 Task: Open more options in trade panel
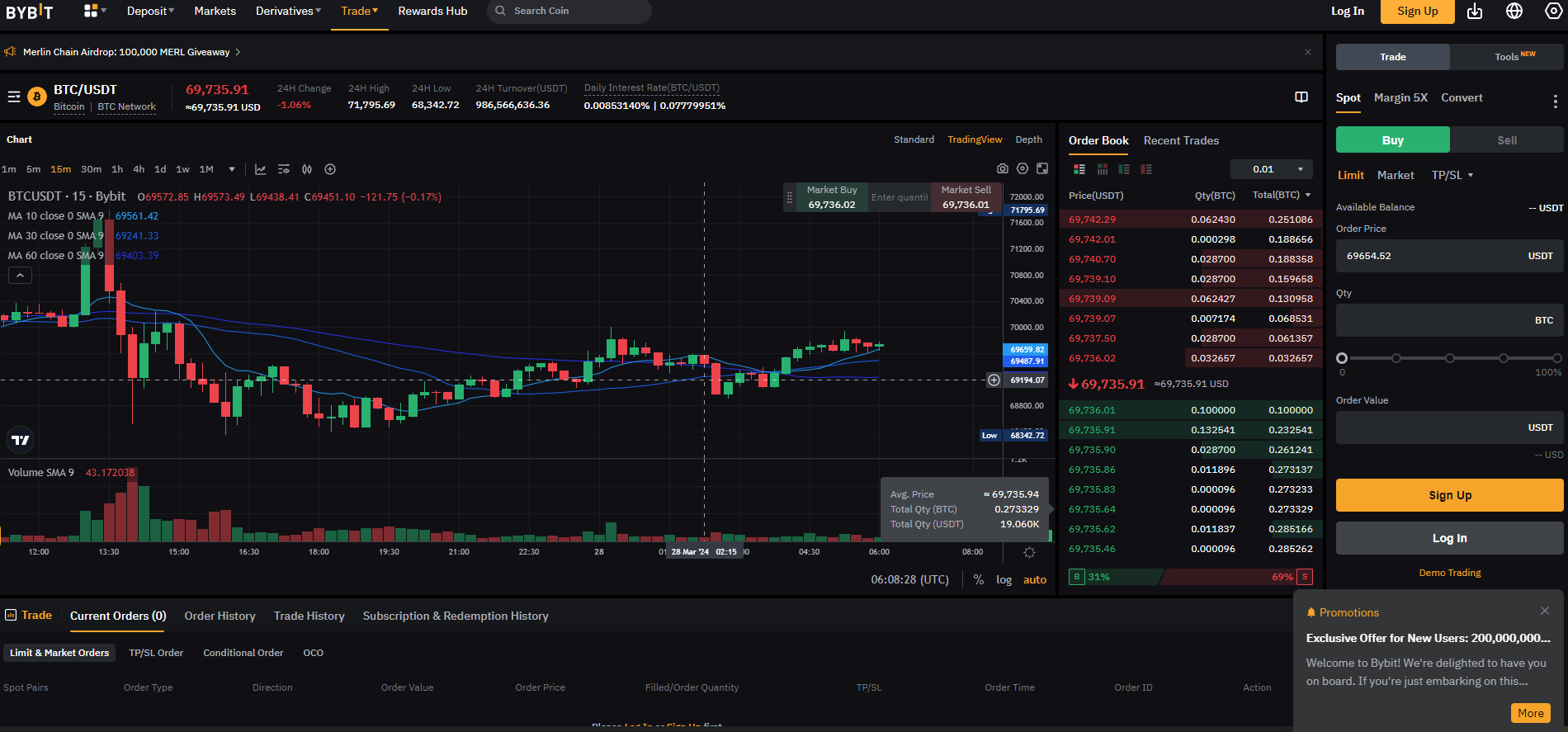1556,102
